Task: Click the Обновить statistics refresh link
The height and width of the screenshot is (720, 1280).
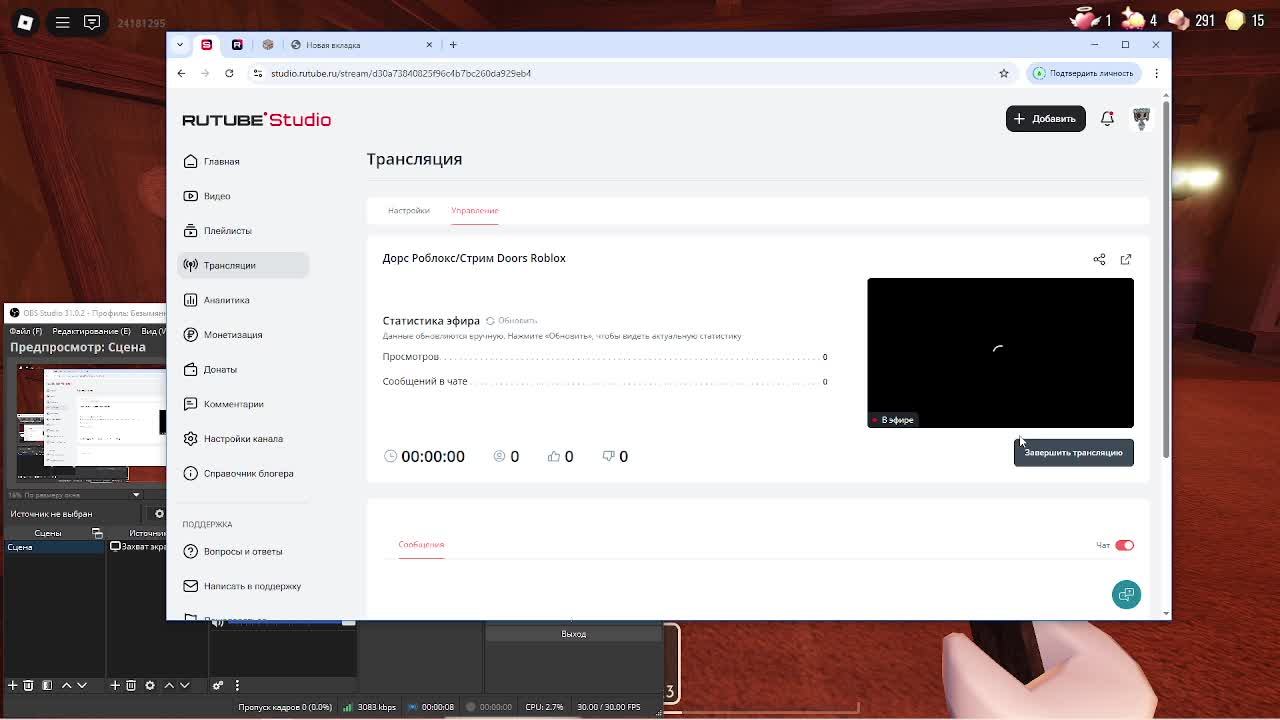Action: pos(512,321)
